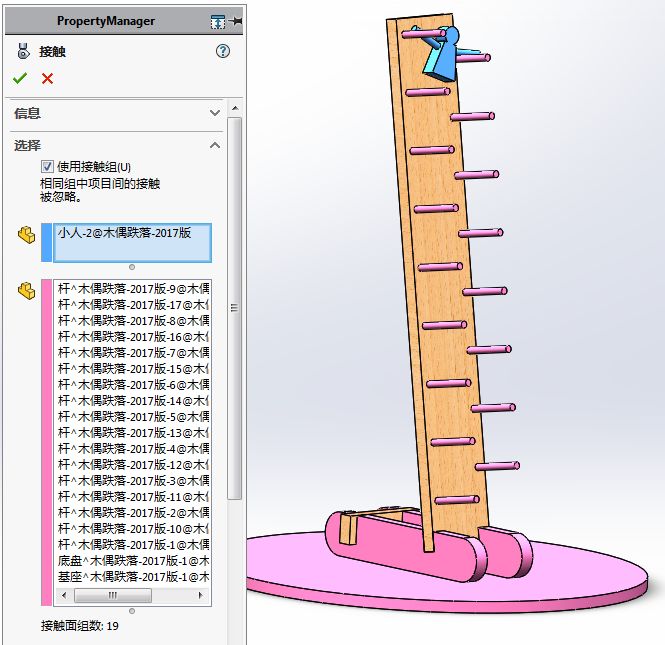
Task: Click the pink color bar of second group
Action: (47, 442)
